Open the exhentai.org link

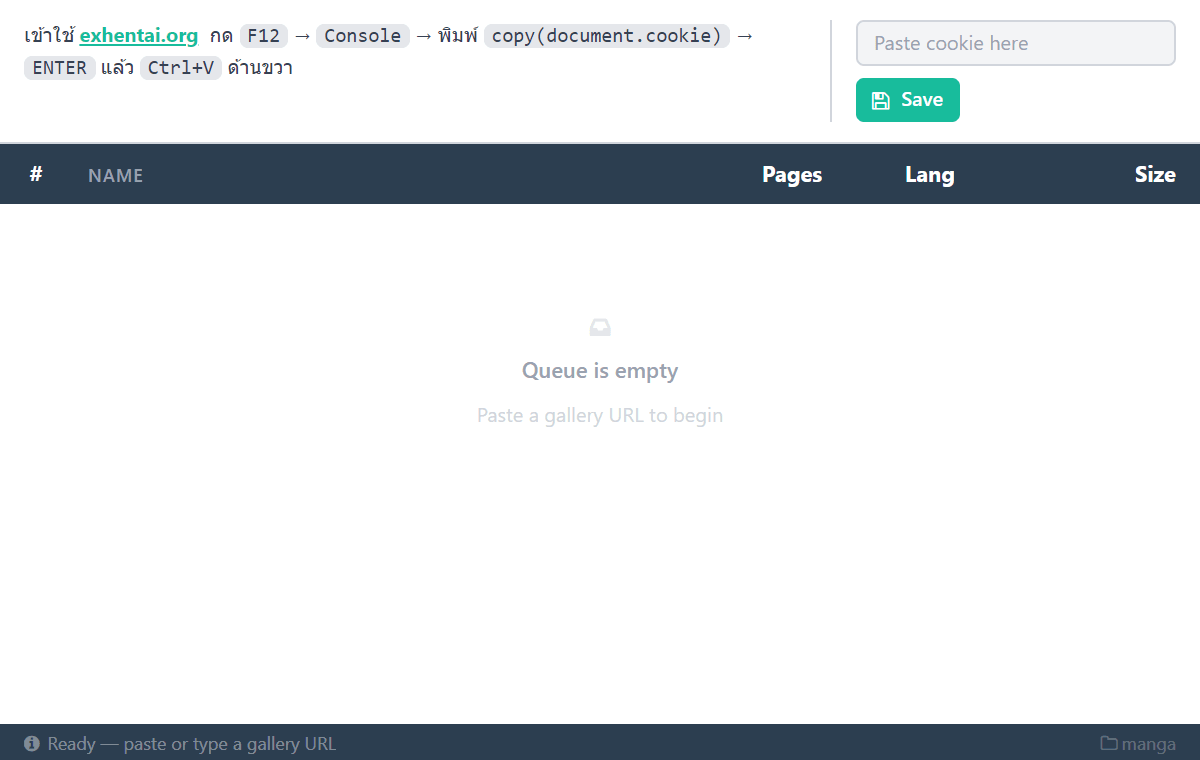139,36
